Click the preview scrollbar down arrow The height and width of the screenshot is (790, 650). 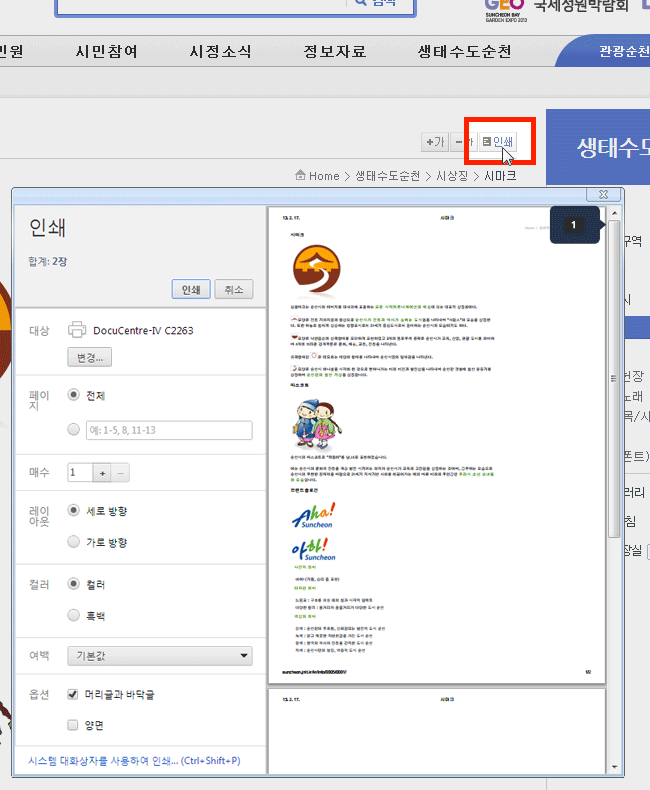(x=615, y=767)
